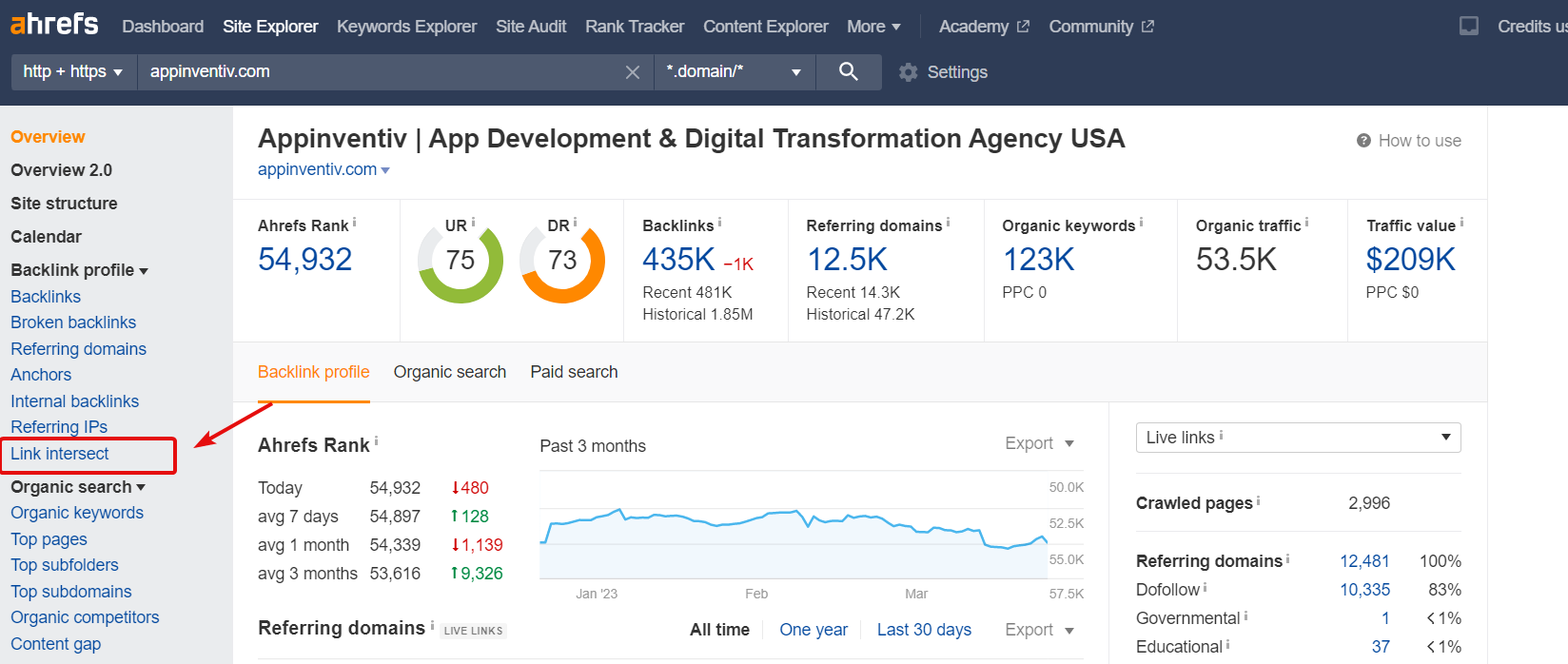Select the One year range
The height and width of the screenshot is (664, 1568).
(813, 630)
